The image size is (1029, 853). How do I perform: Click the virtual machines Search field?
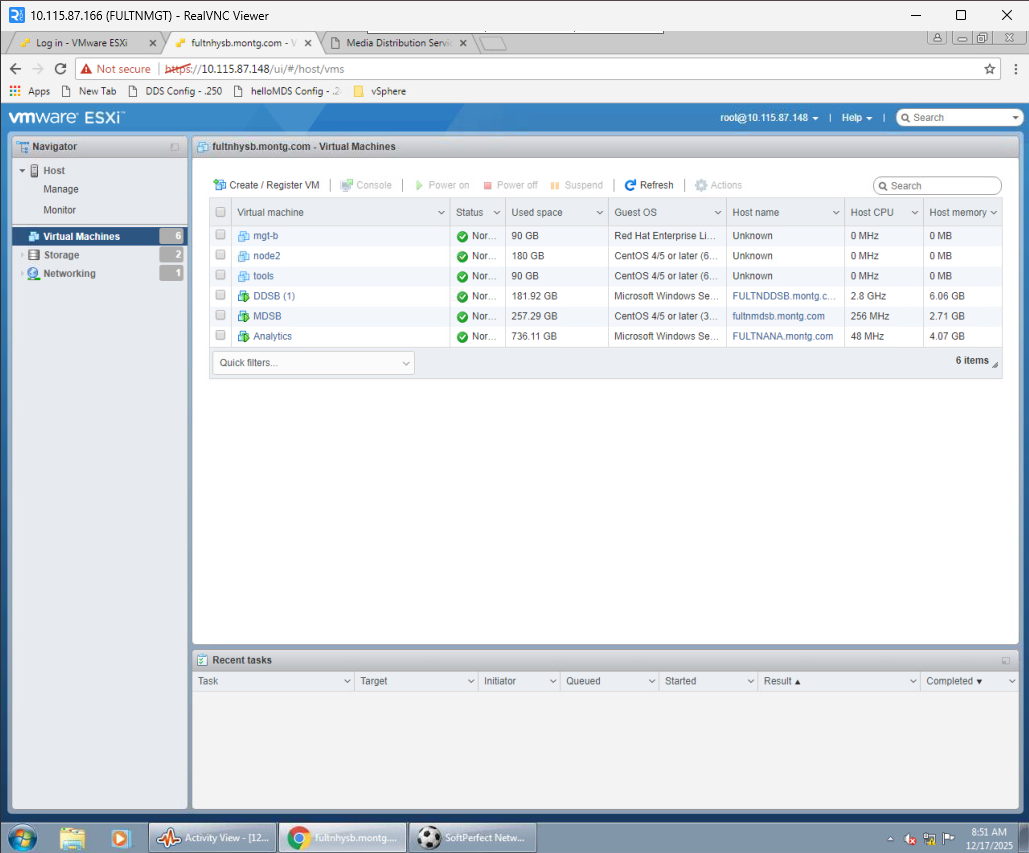tap(937, 186)
